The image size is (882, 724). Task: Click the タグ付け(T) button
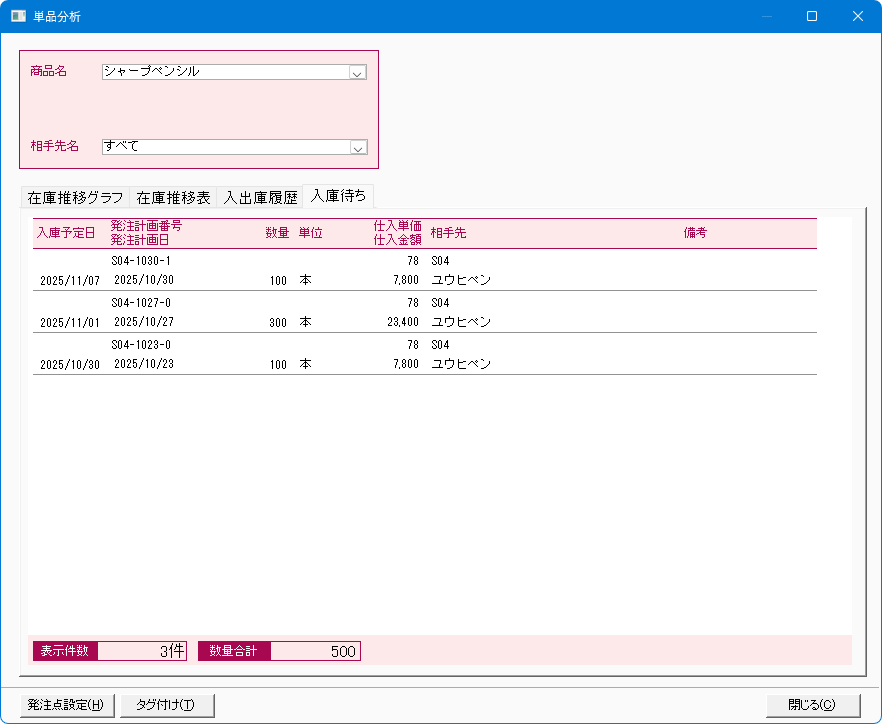(x=167, y=705)
